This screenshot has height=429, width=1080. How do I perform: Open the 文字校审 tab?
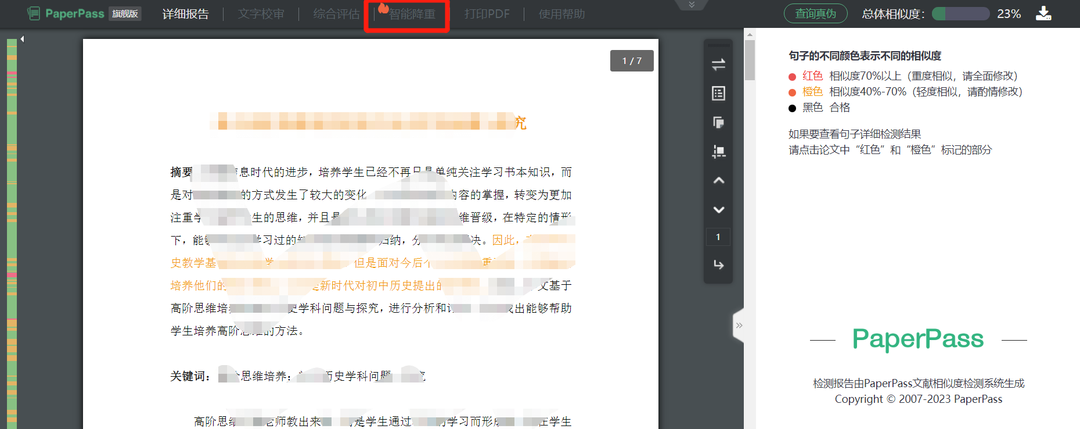pyautogui.click(x=261, y=14)
